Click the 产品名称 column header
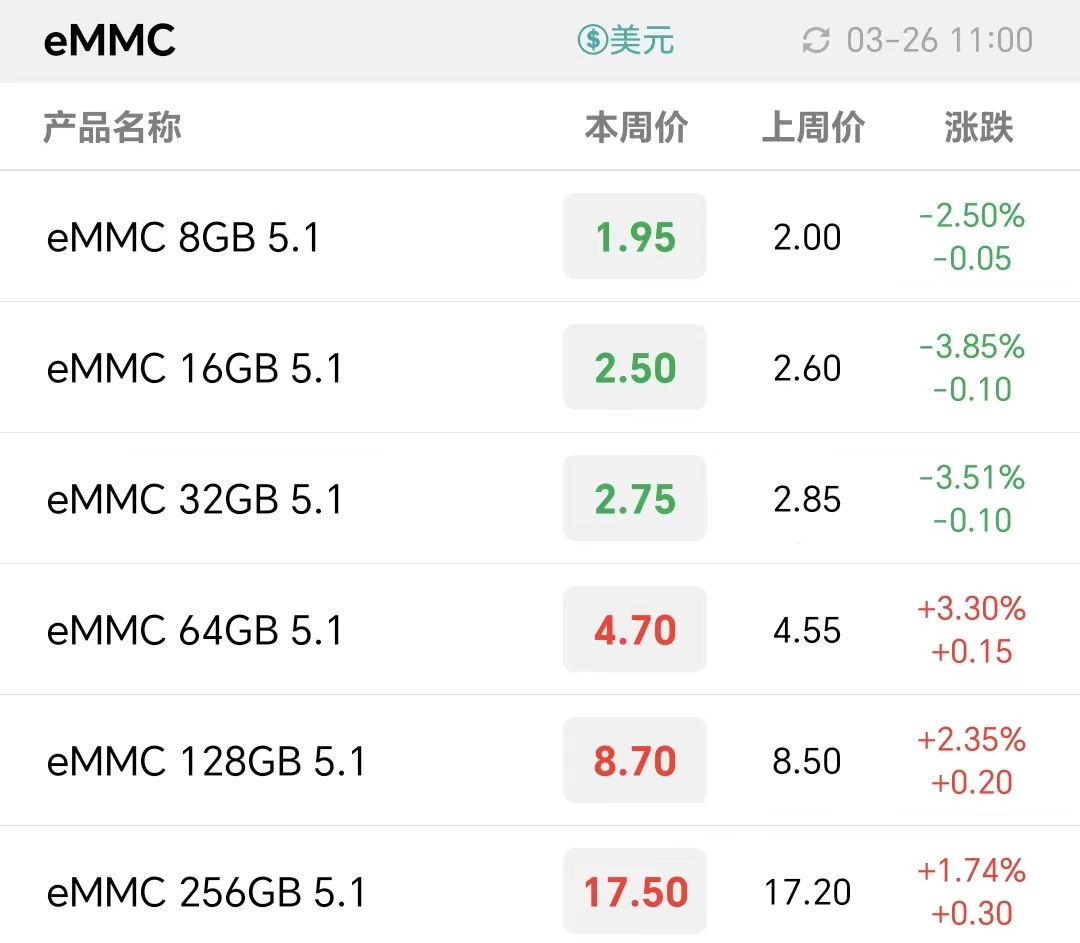 pos(112,127)
